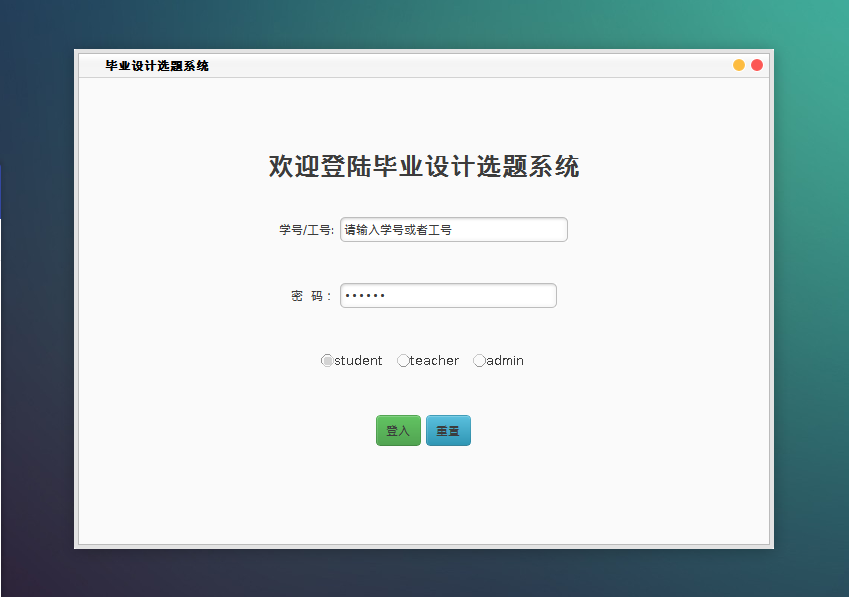Click the empty title bar area of the window
849x597 pixels.
click(450, 64)
